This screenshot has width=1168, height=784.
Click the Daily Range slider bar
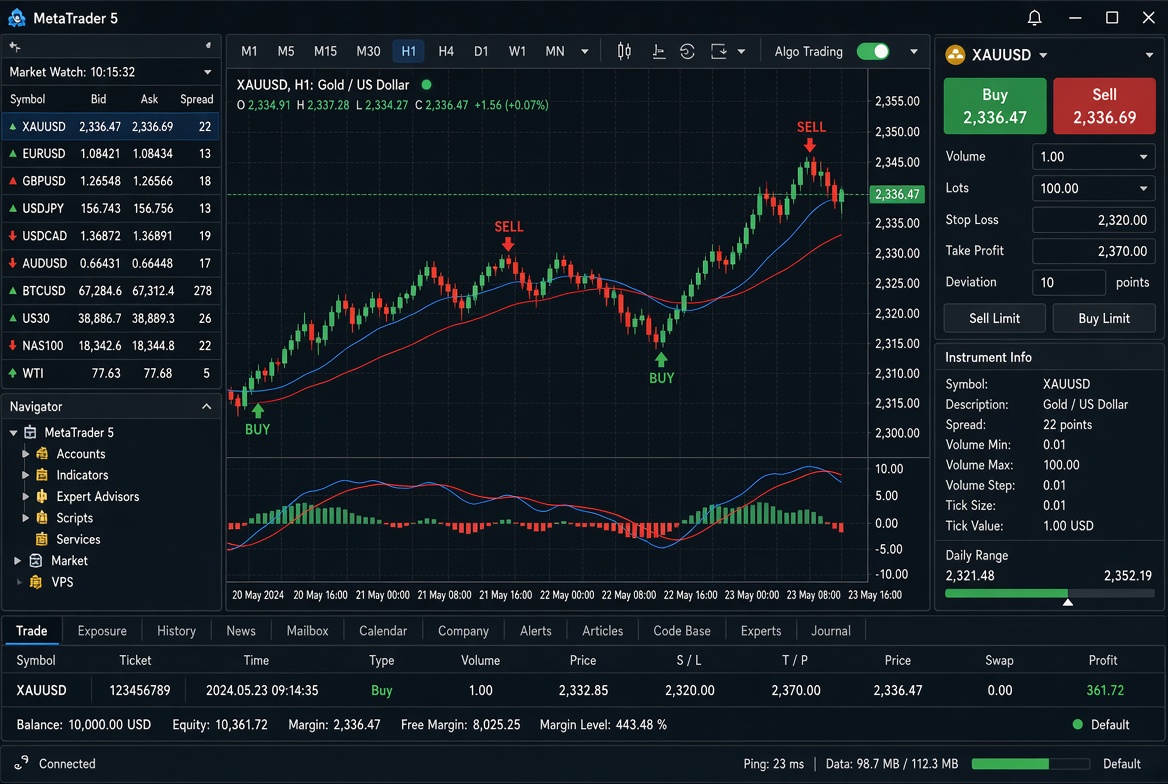click(1050, 594)
